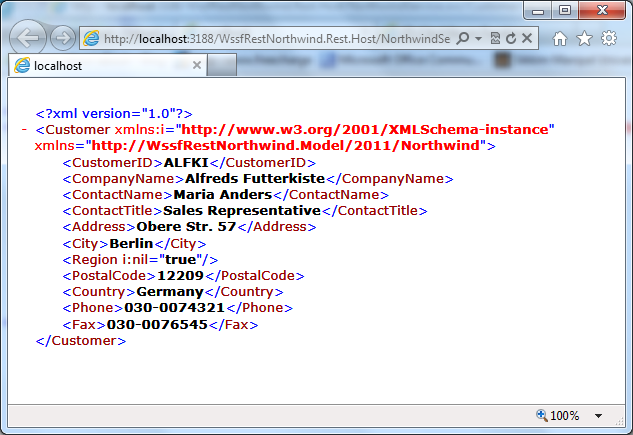Click the postal code 12209
Viewport: 633px width, 435px height.
[180, 276]
